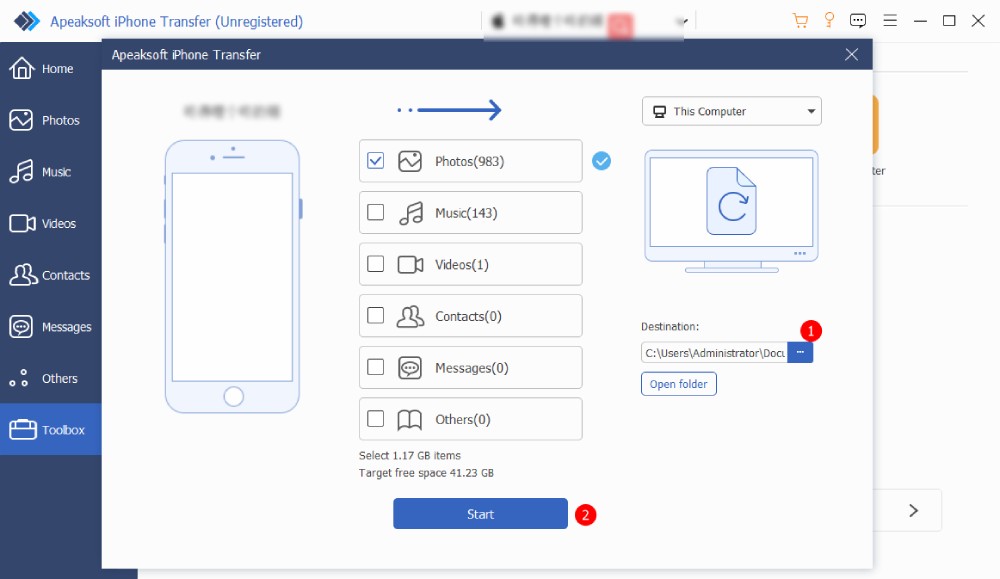Click the Music note icon in list
The image size is (1000, 579).
click(411, 213)
